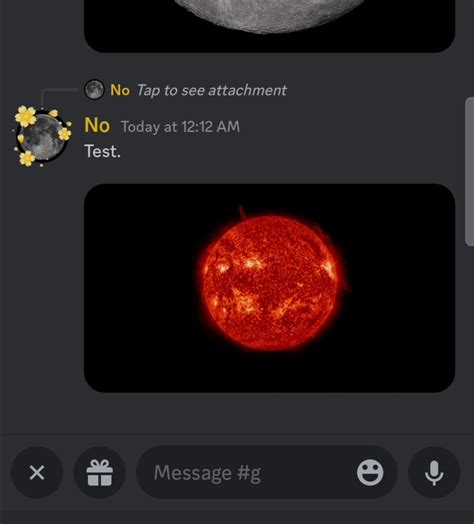Open the flower-decorated moon profile avatar
Image resolution: width=474 pixels, height=524 pixels.
pyautogui.click(x=42, y=136)
